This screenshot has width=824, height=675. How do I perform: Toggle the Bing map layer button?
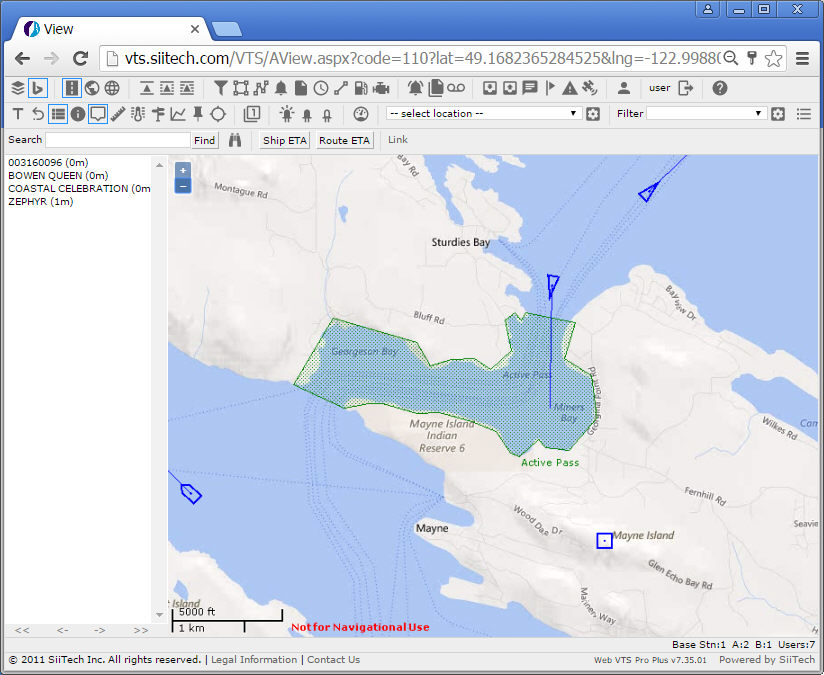tap(38, 88)
